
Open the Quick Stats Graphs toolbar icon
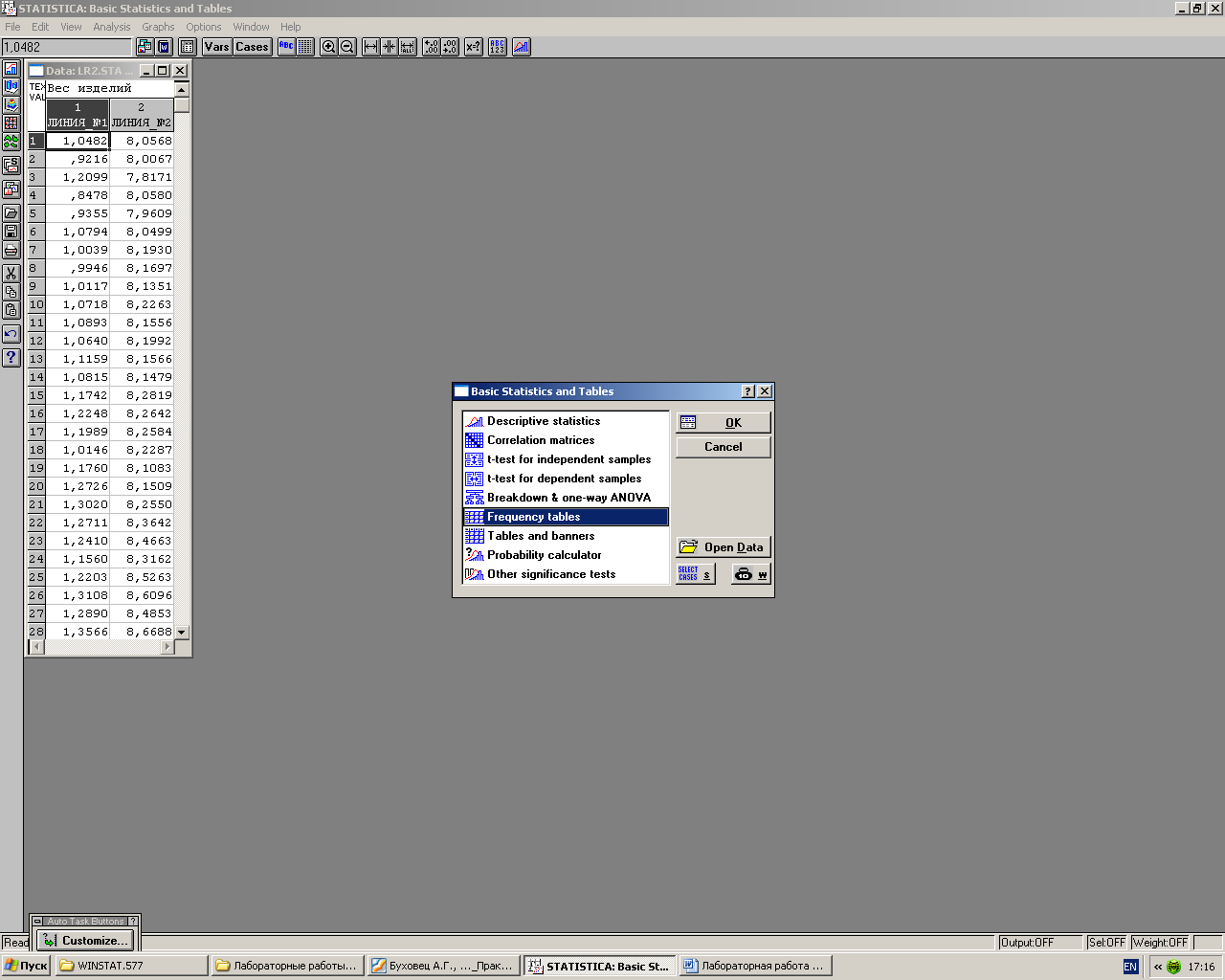[x=522, y=47]
